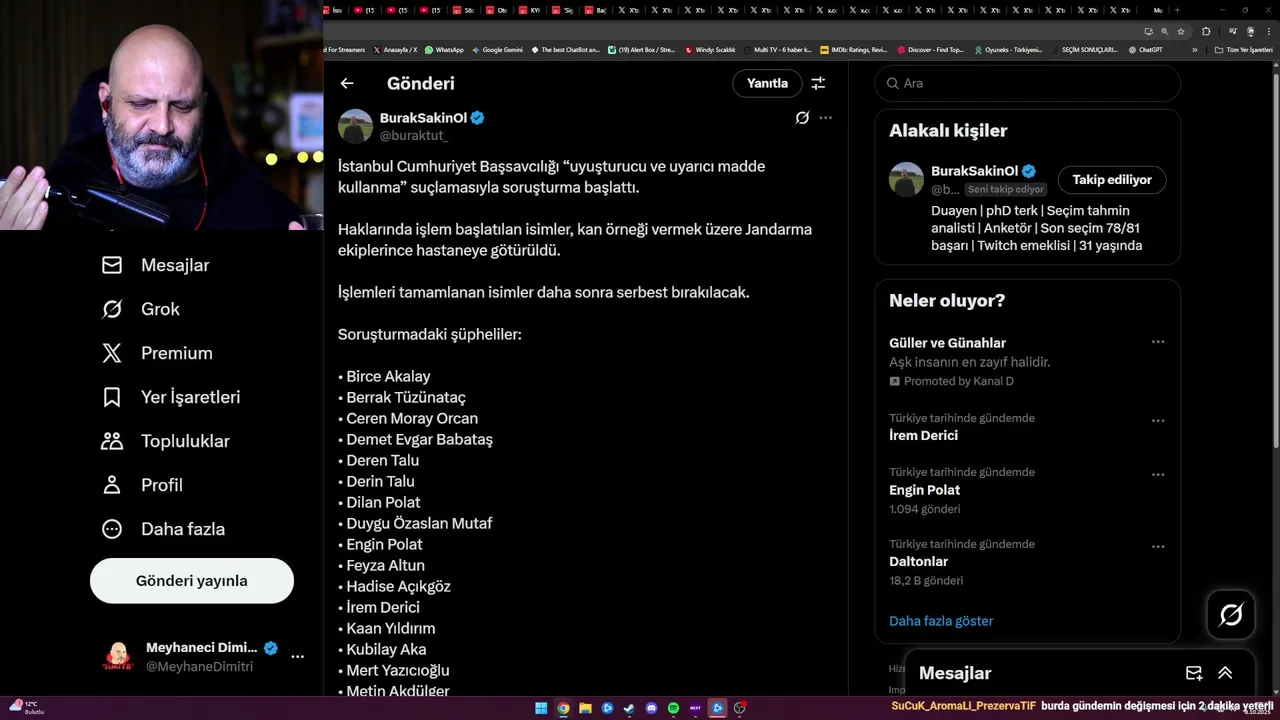1280x720 pixels.
Task: Open account menu dots next to Meyhaneci Dimitri
Action: coord(297,656)
